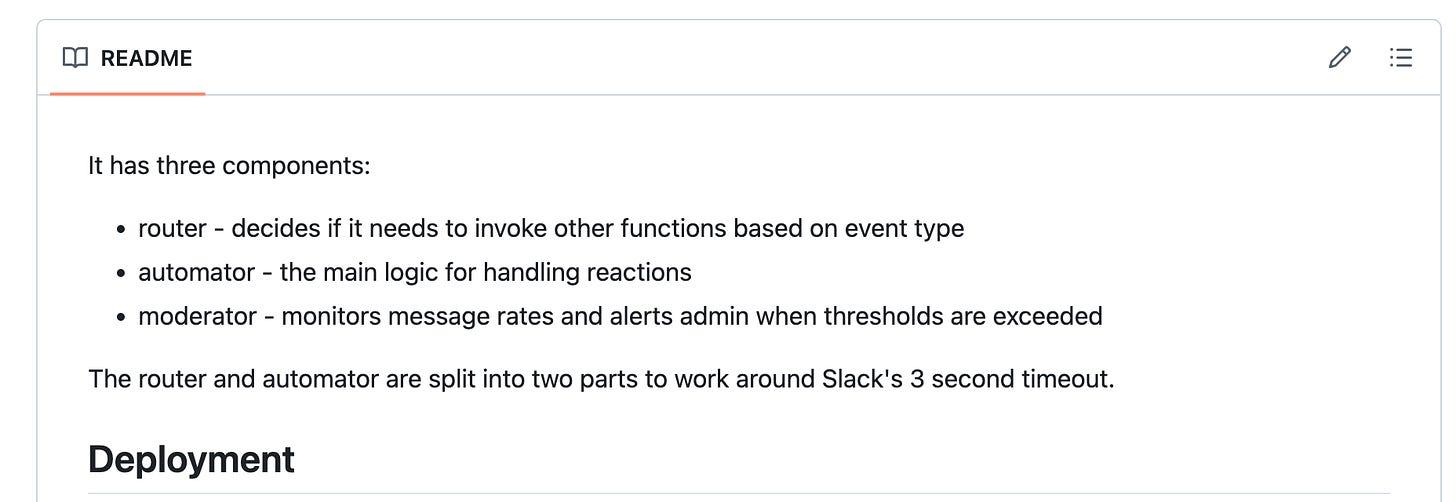Edit the README using the pencil icon

(1339, 58)
